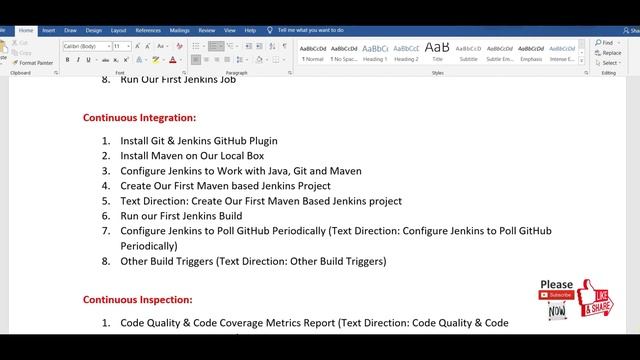Screen dimensions: 640x360
Task: Apply the Normal style
Action: (313, 53)
